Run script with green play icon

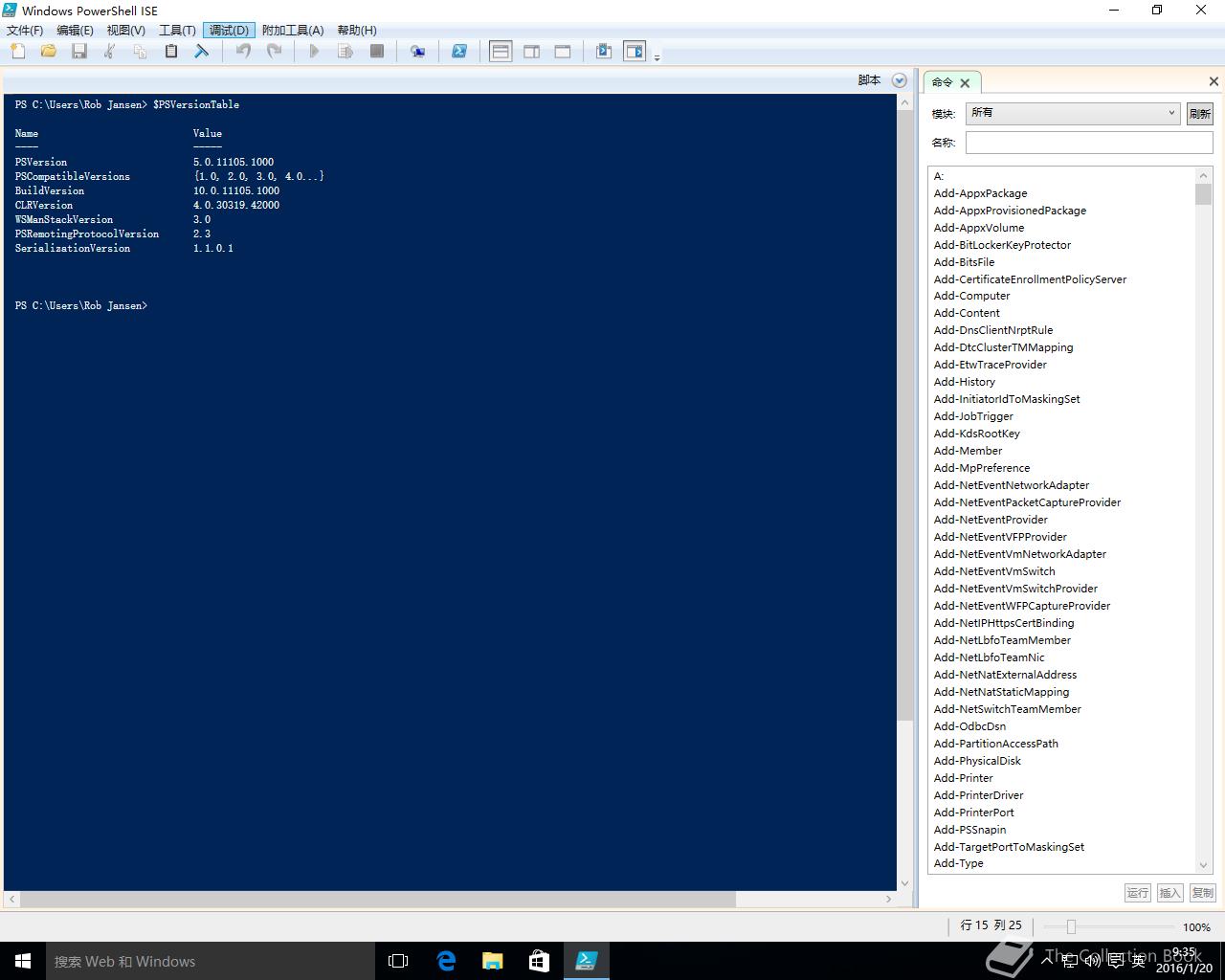pyautogui.click(x=315, y=52)
